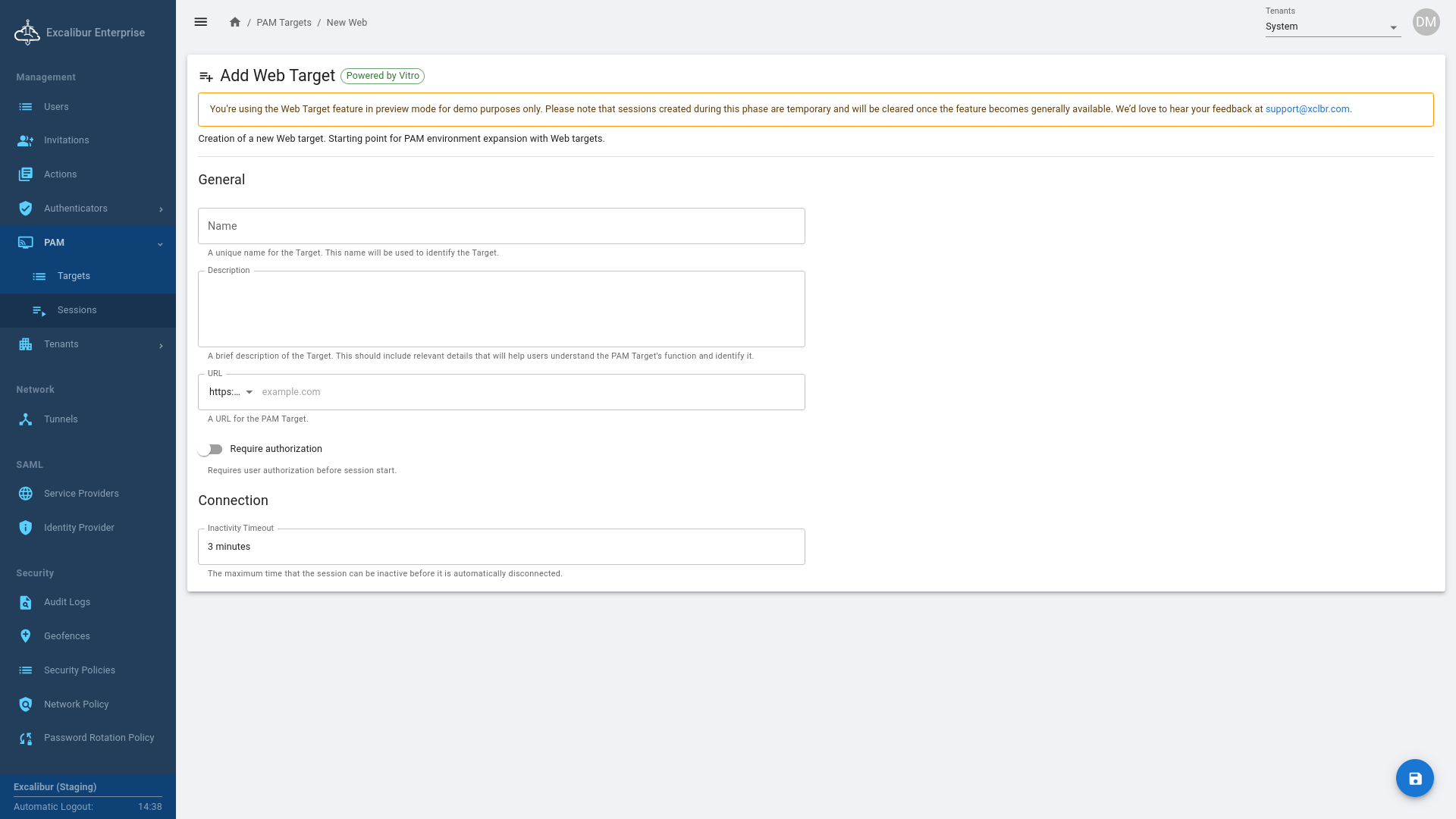Click the Geofences pin icon
Image resolution: width=1456 pixels, height=819 pixels.
26,636
